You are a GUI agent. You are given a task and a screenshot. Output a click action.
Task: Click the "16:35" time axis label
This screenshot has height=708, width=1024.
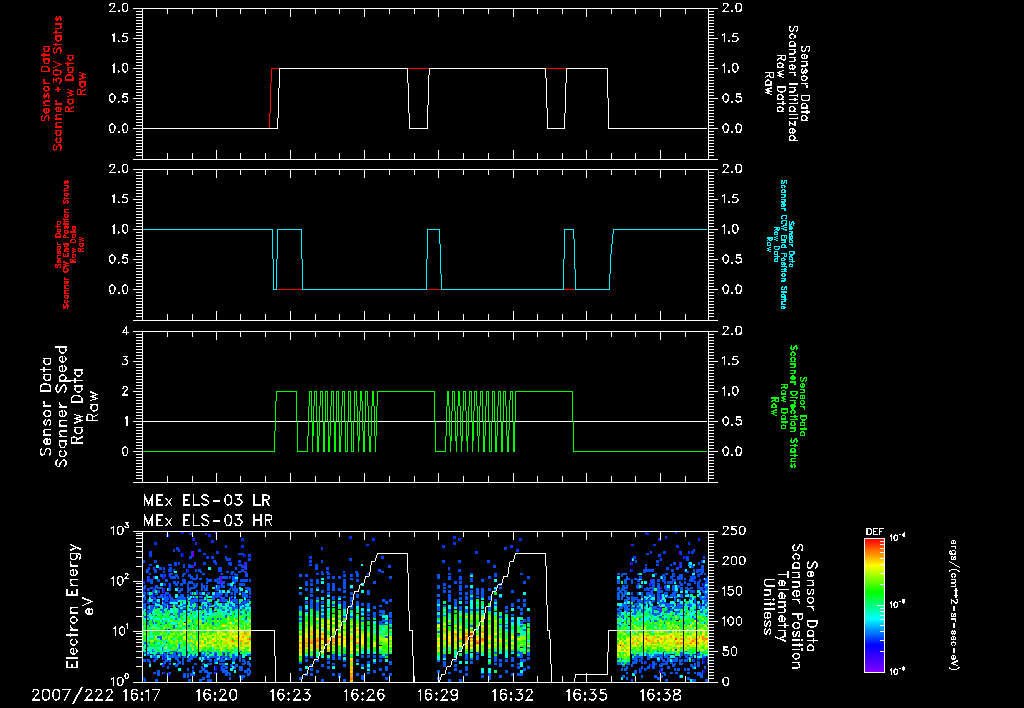pos(585,696)
